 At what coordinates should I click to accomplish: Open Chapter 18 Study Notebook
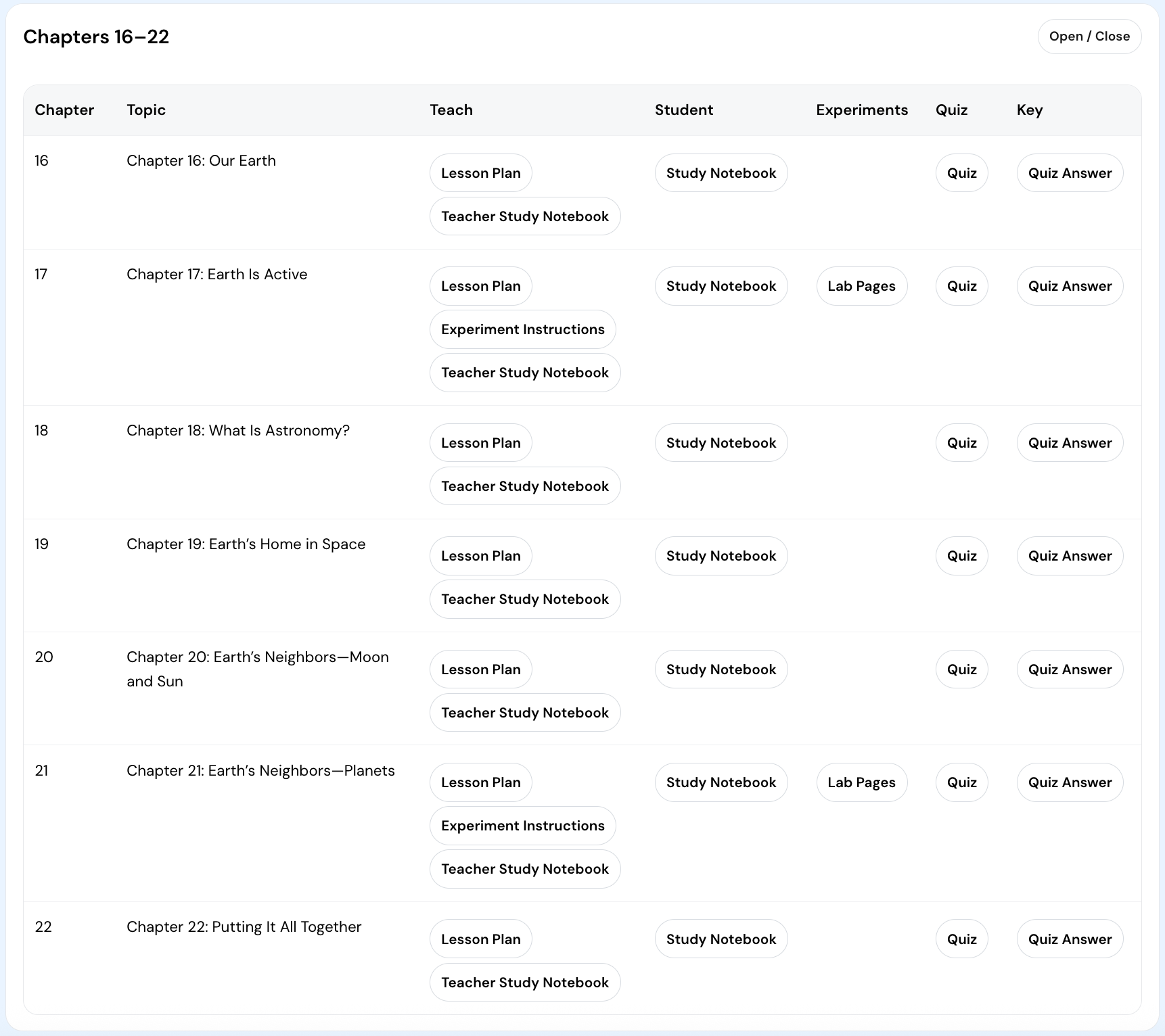(721, 443)
